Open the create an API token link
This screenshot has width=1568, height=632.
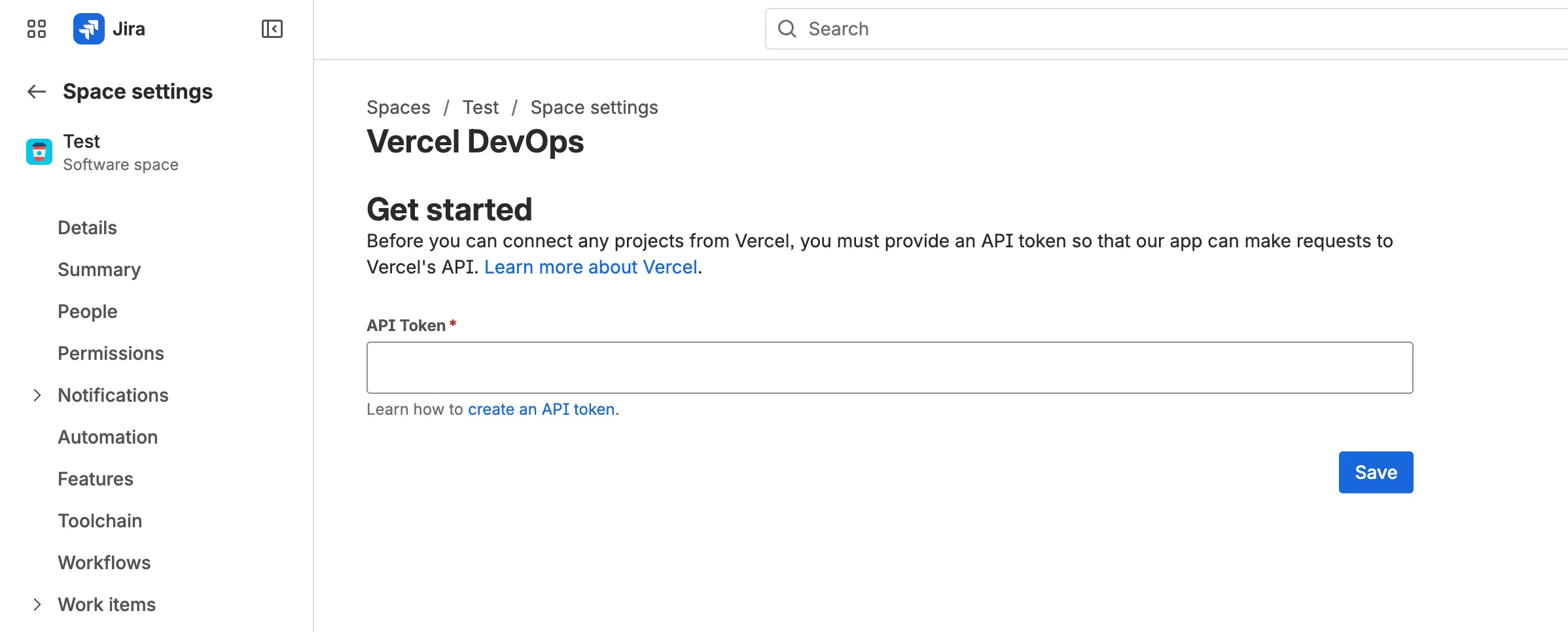[541, 409]
